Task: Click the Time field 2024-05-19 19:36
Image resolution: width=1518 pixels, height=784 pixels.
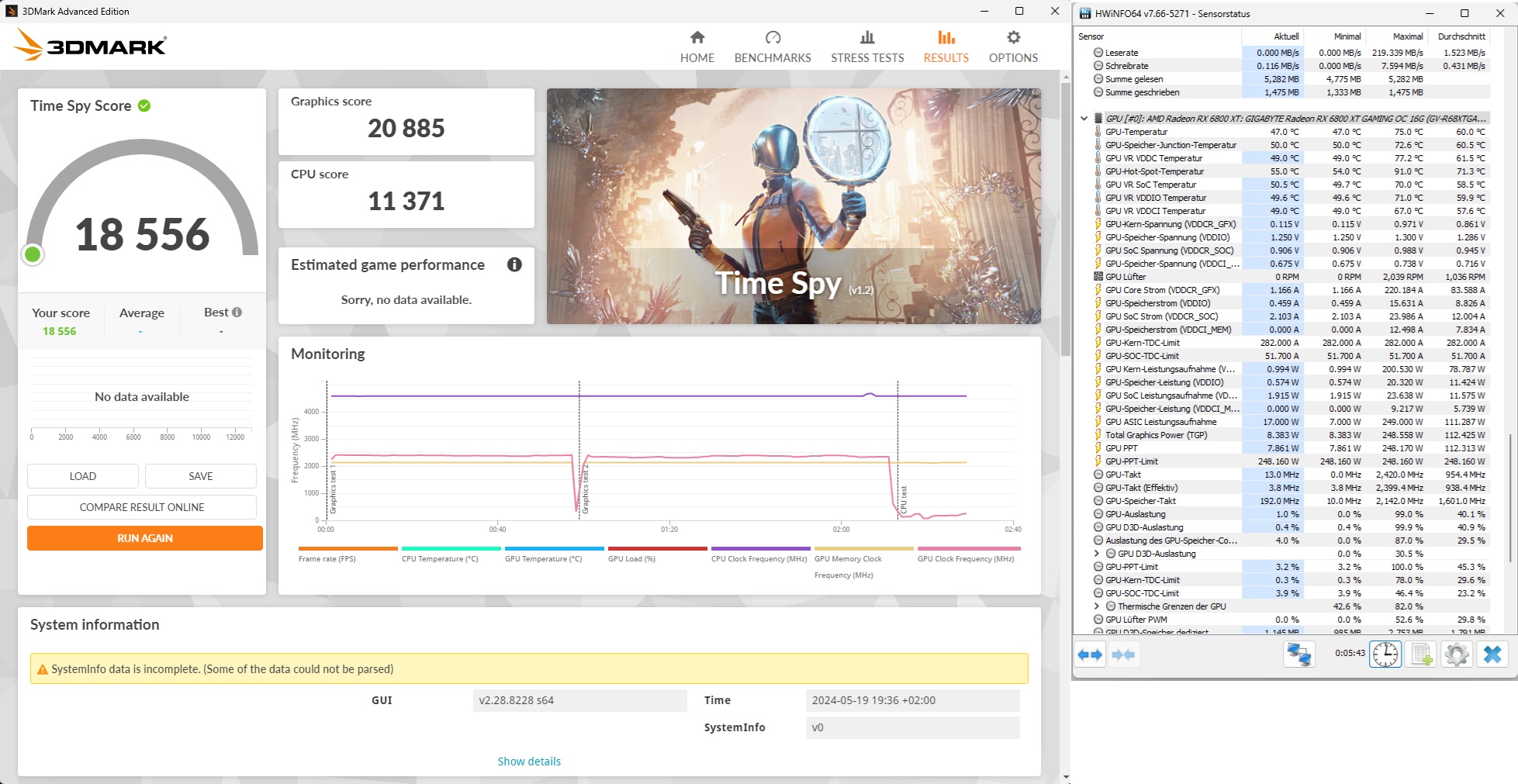Action: [x=912, y=700]
